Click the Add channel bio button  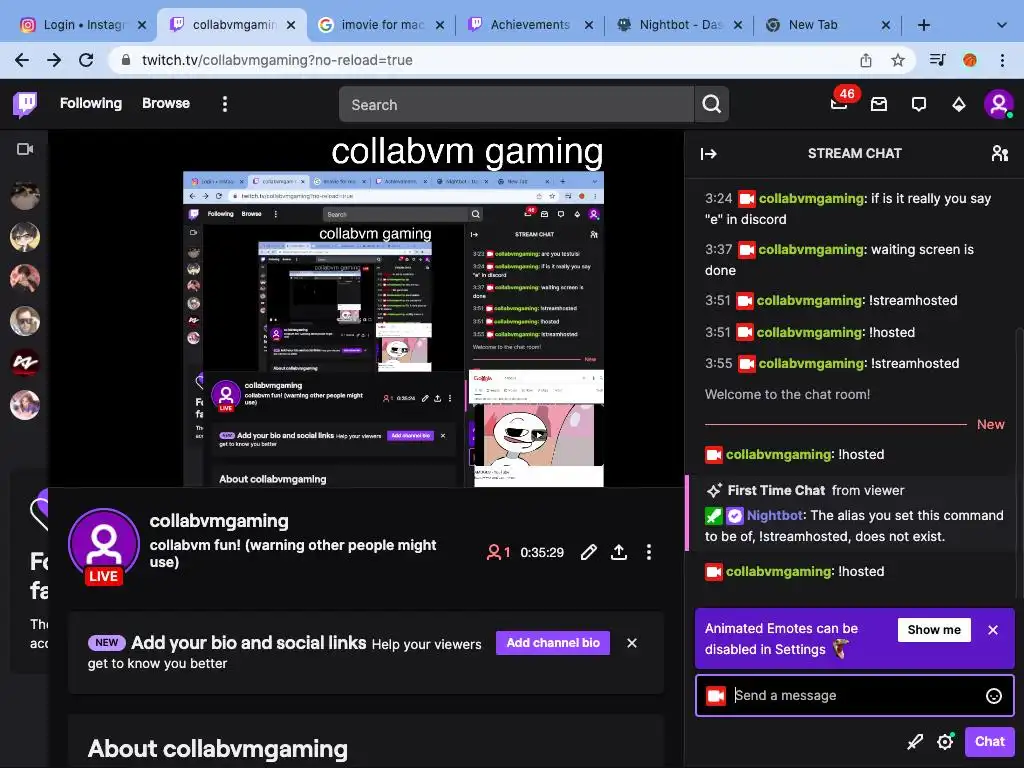(x=552, y=643)
